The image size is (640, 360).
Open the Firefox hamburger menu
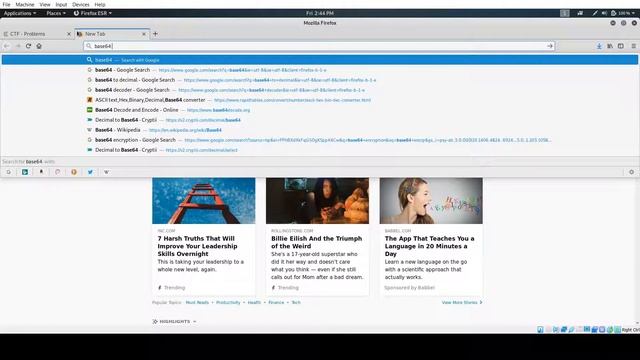click(x=633, y=46)
